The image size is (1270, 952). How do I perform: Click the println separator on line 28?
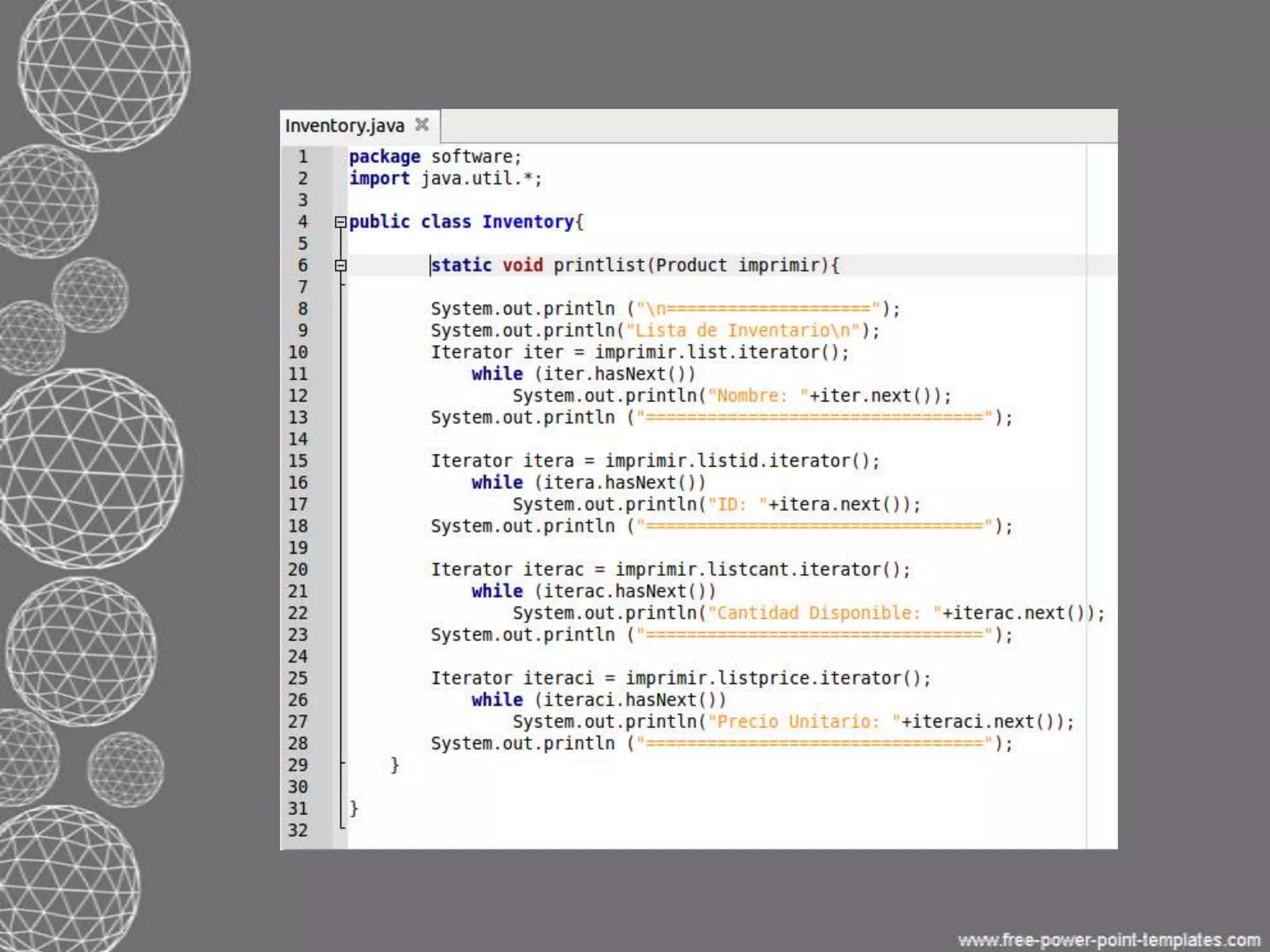(x=722, y=743)
